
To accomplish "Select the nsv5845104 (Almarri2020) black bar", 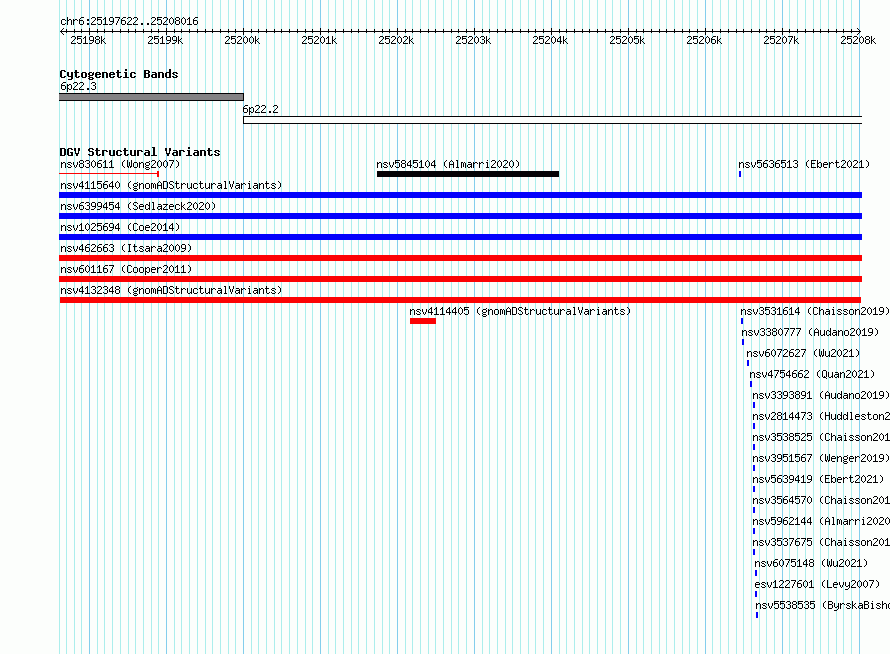I will click(468, 174).
